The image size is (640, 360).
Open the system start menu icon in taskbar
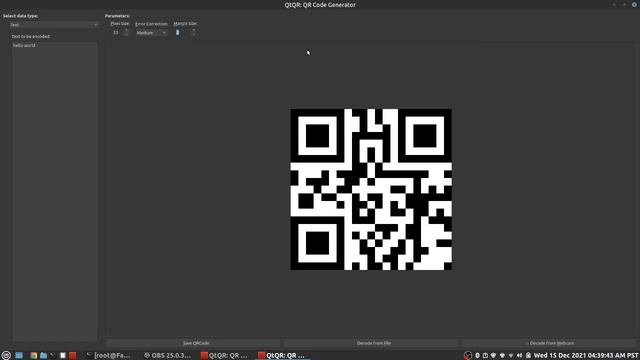pyautogui.click(x=6, y=356)
